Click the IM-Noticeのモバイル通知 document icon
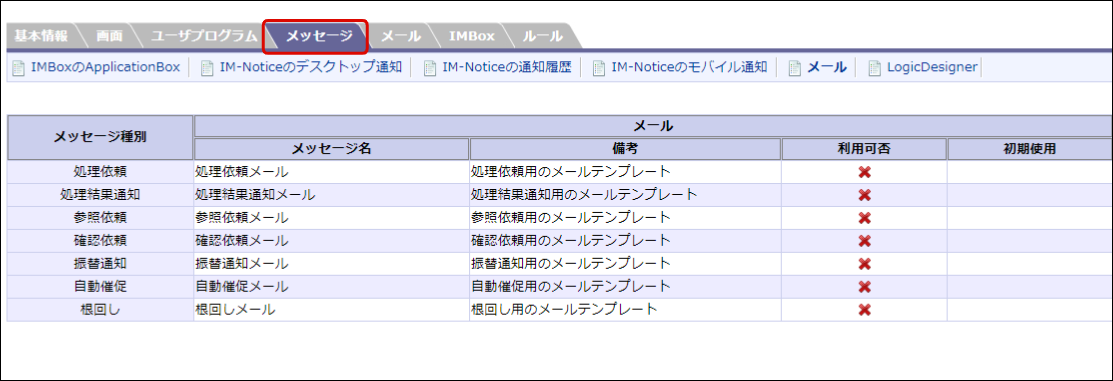Image resolution: width=1113 pixels, height=381 pixels. 599,68
